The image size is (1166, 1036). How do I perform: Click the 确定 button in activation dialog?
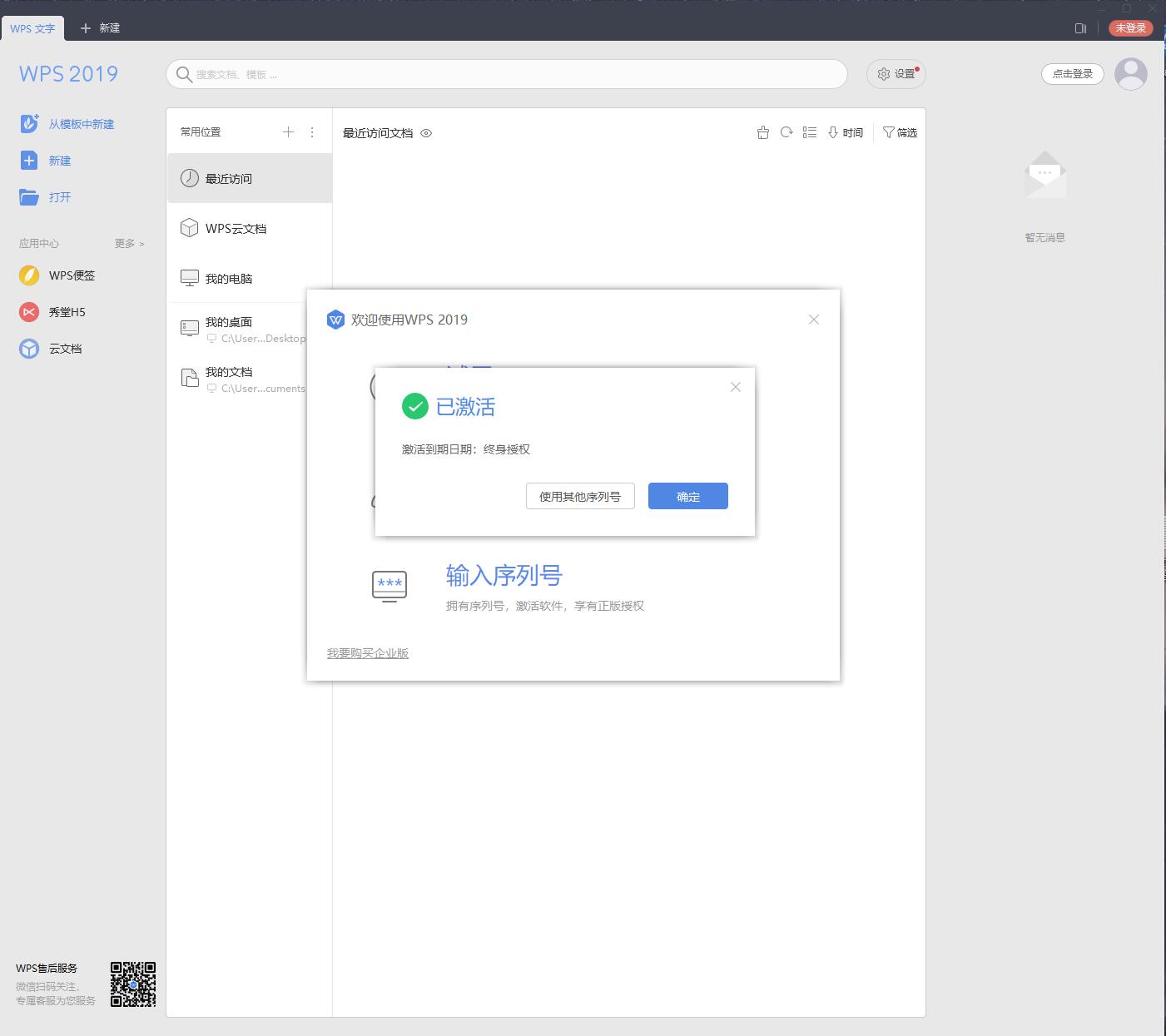pos(687,496)
